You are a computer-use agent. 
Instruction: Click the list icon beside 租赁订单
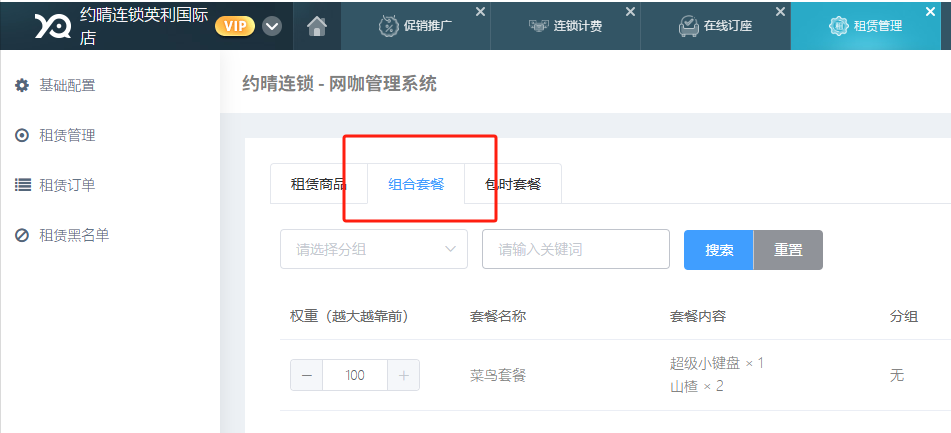pyautogui.click(x=22, y=185)
